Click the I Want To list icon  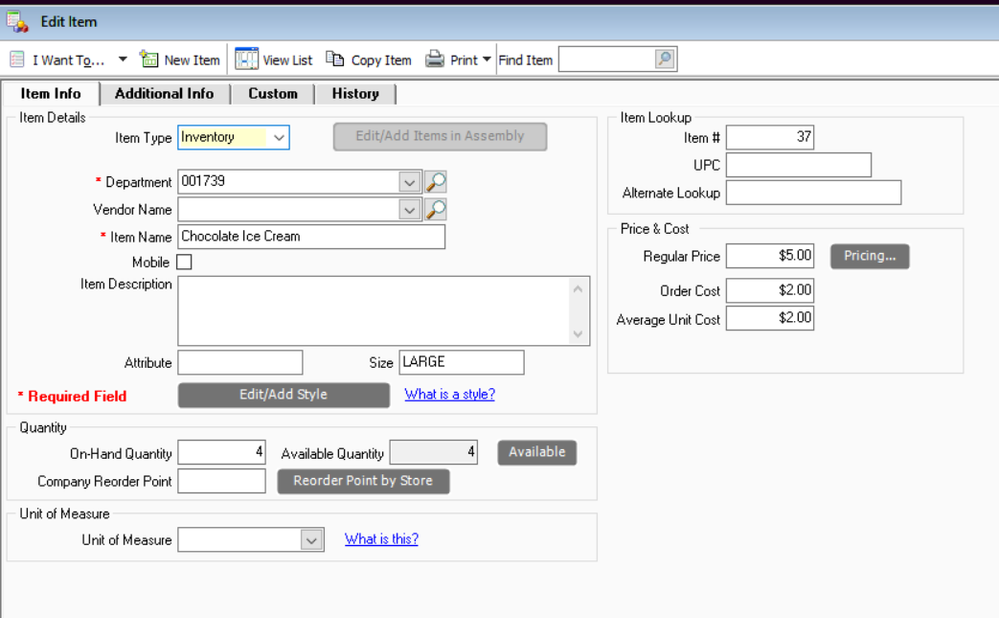[x=17, y=60]
